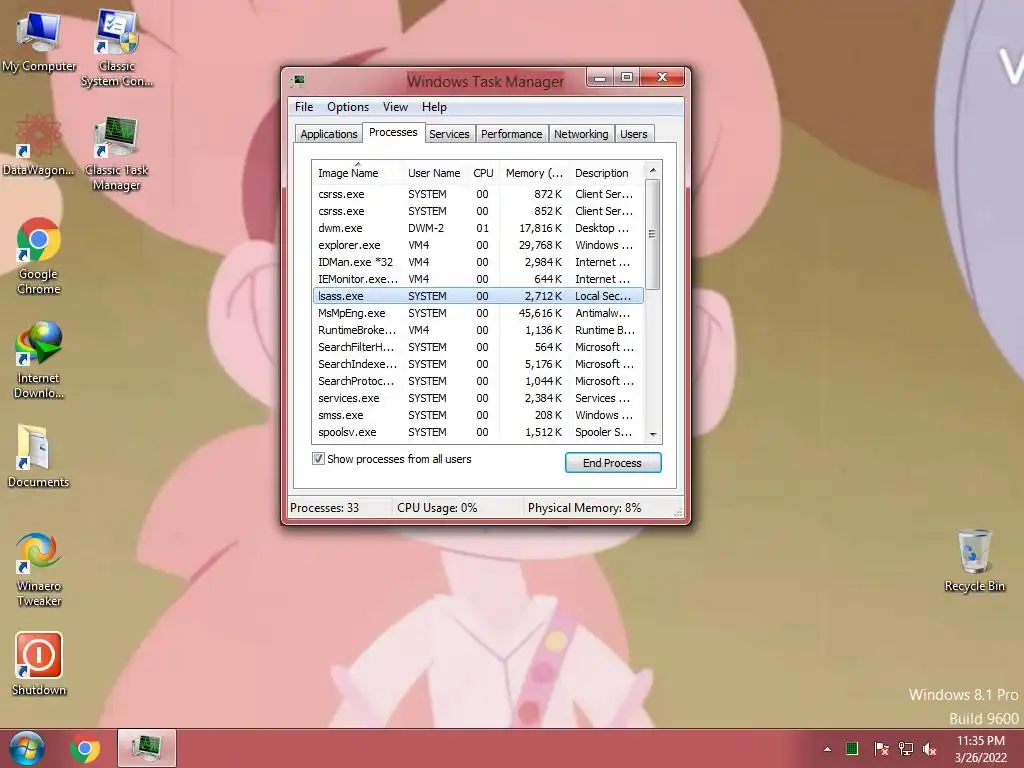Image resolution: width=1024 pixels, height=768 pixels.
Task: Click the green CPU meter tray icon
Action: (x=852, y=749)
